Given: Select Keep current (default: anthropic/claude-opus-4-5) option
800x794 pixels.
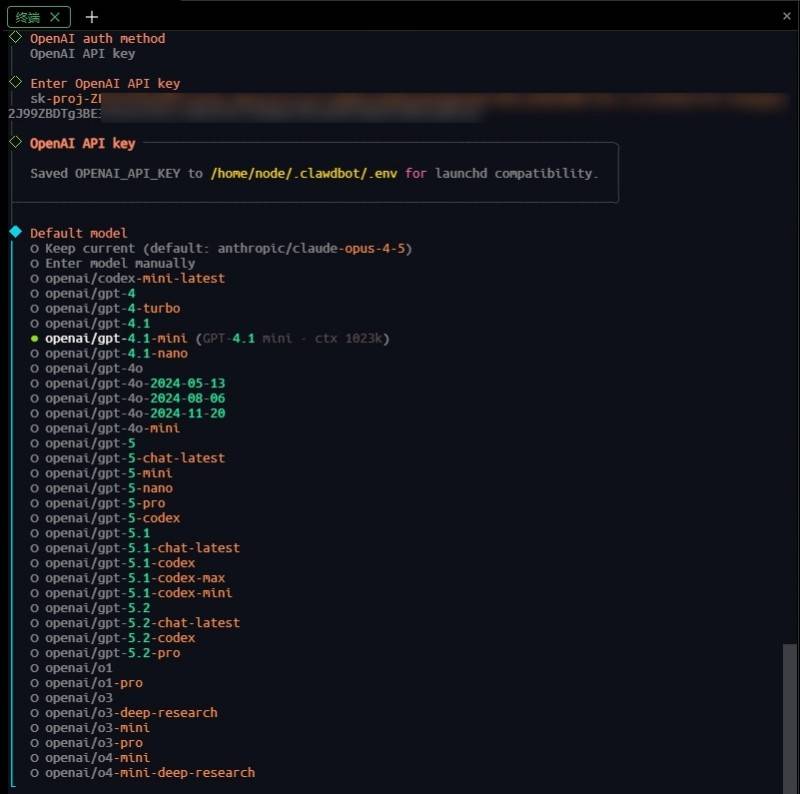Looking at the screenshot, I should 221,249.
